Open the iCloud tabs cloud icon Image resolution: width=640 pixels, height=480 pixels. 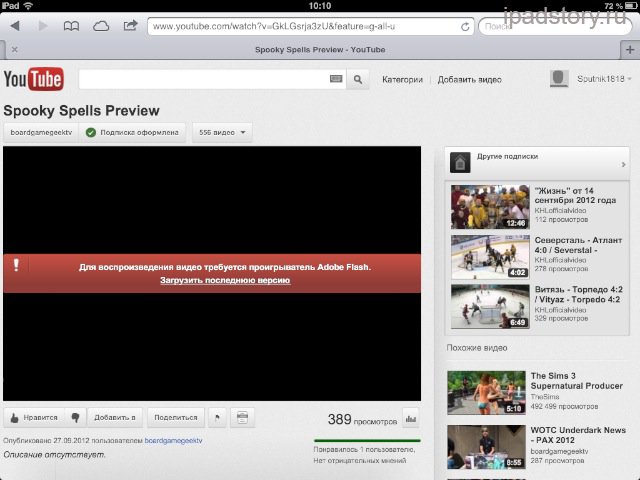click(101, 26)
